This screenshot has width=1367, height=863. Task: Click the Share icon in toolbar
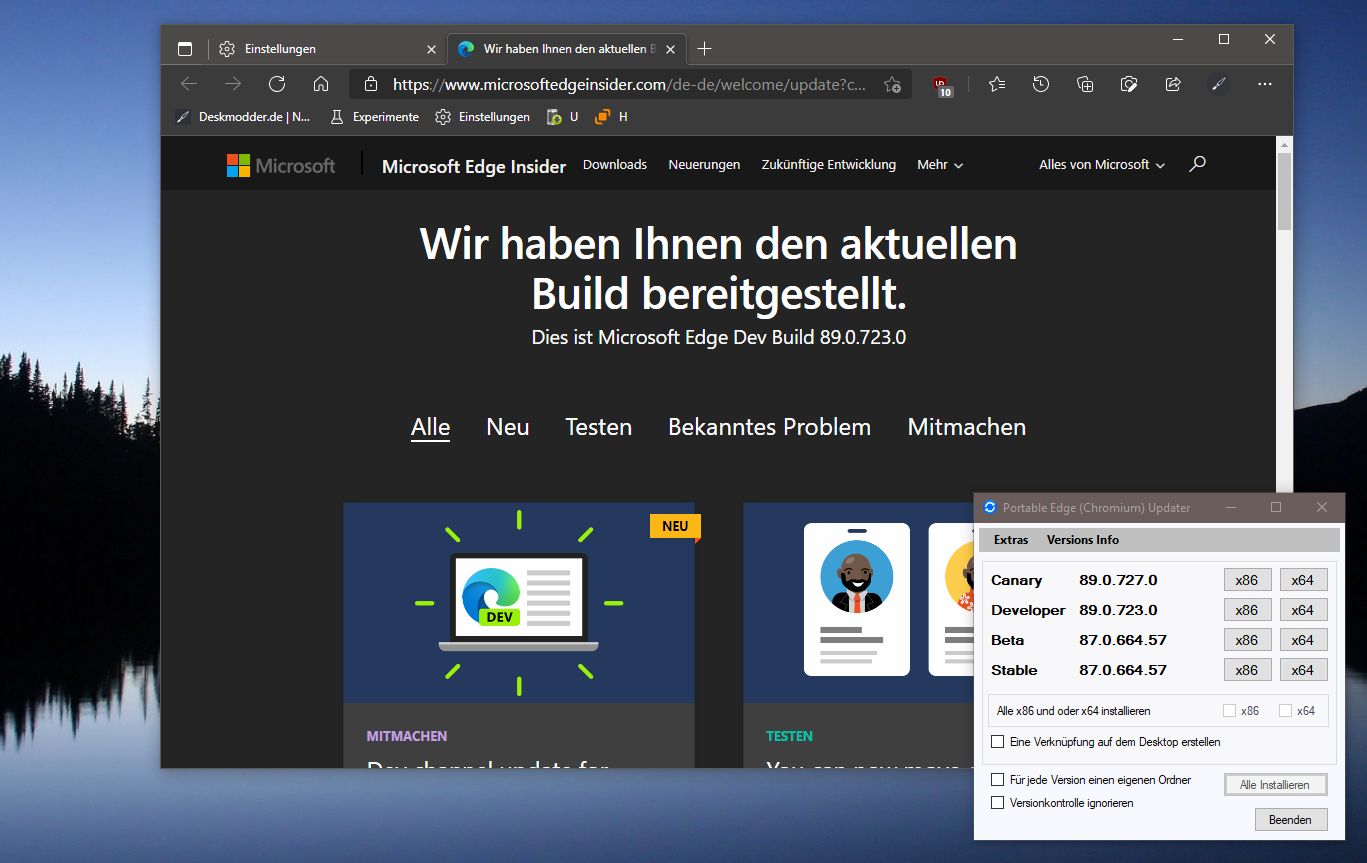(1173, 84)
